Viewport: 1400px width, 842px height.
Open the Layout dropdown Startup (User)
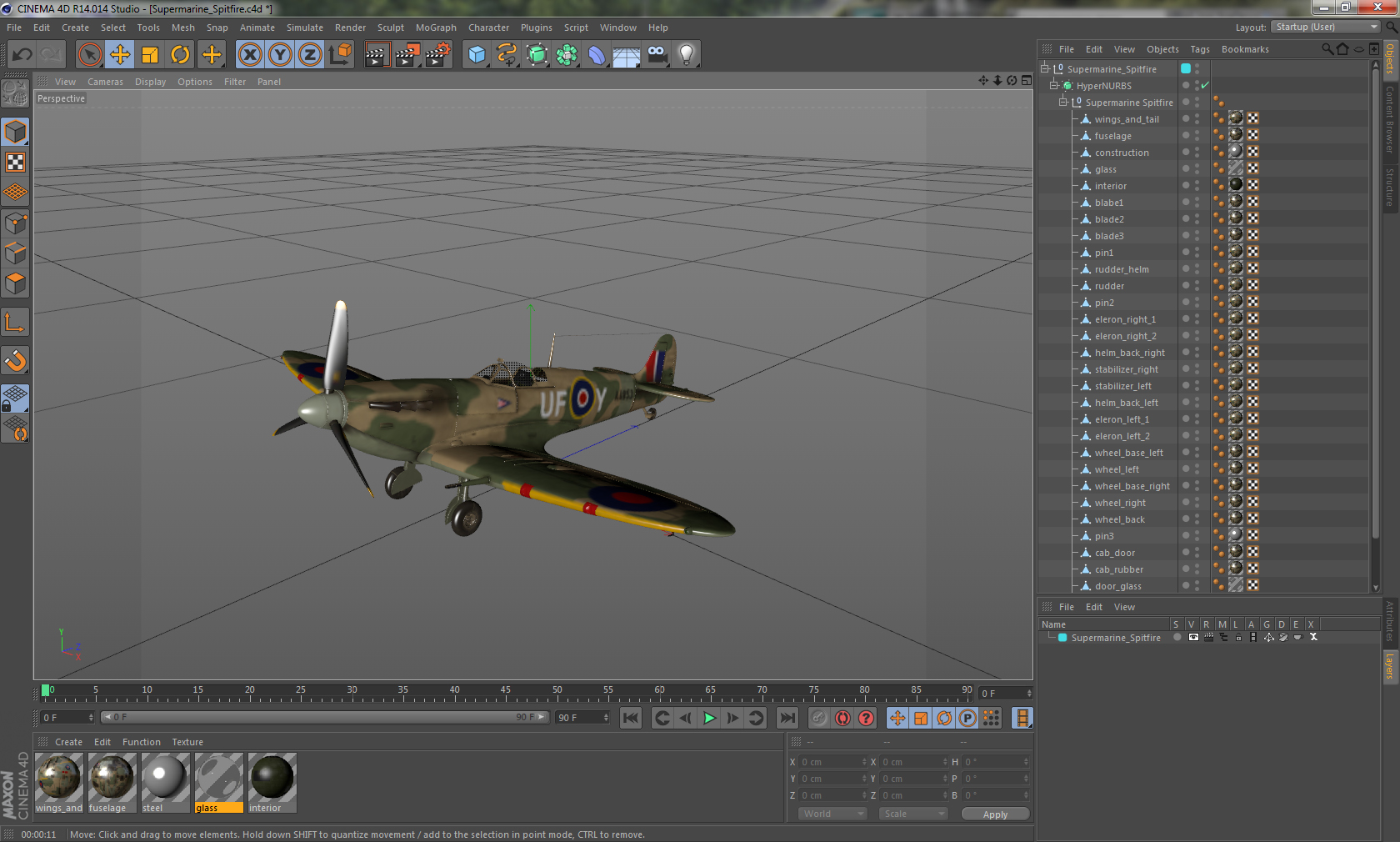(1326, 27)
